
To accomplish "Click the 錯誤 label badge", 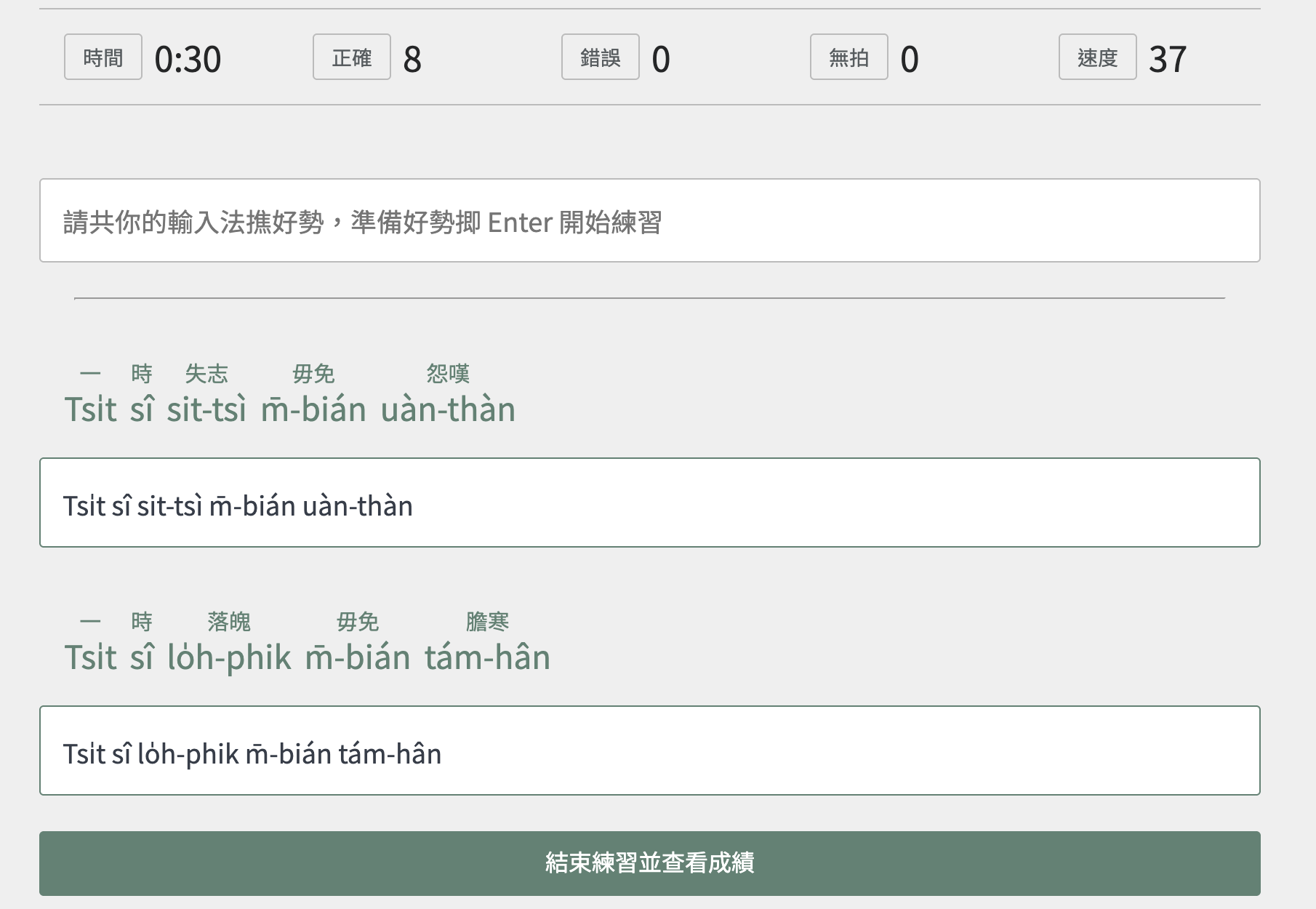I will pos(600,57).
